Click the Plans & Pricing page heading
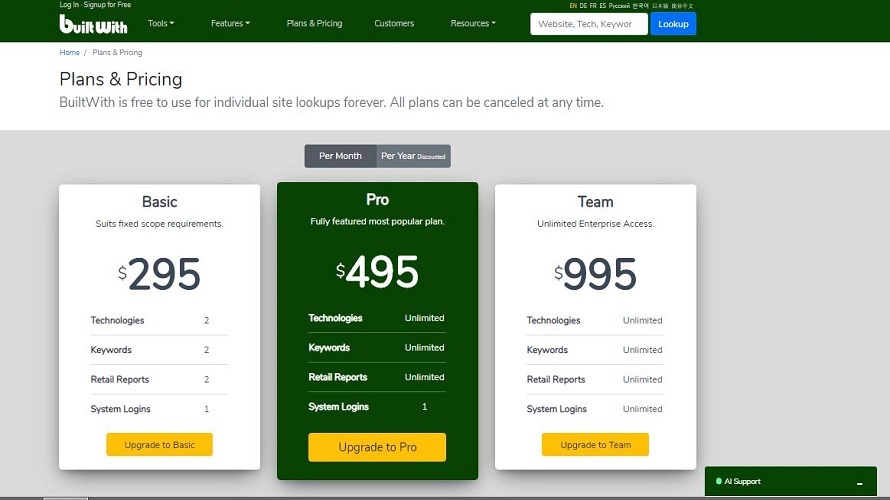The width and height of the screenshot is (890, 500). [x=120, y=79]
